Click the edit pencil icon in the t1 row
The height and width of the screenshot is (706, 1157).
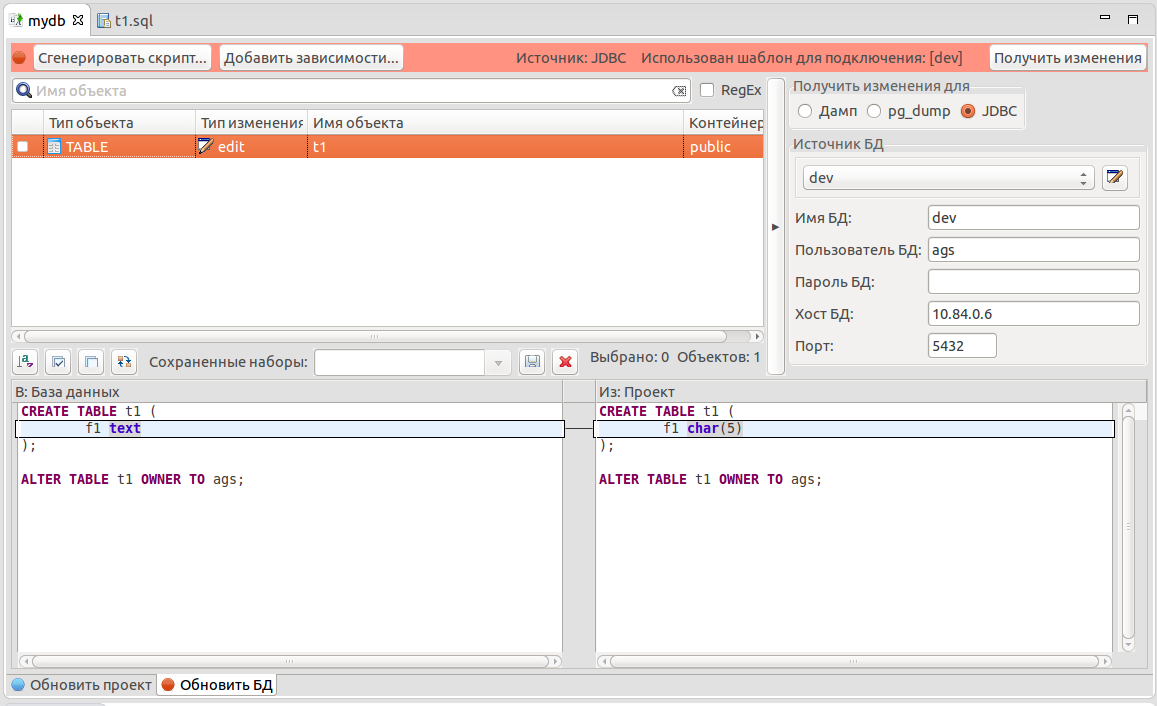206,146
